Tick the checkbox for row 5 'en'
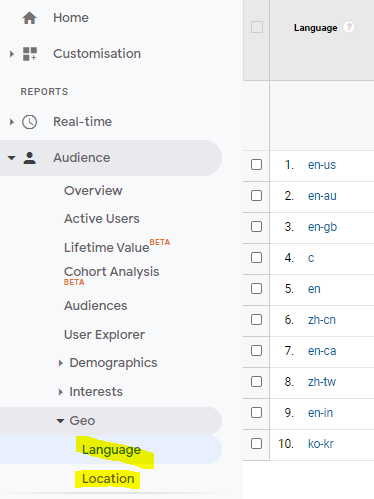Screen dimensions: 374x499 click(x=256, y=289)
